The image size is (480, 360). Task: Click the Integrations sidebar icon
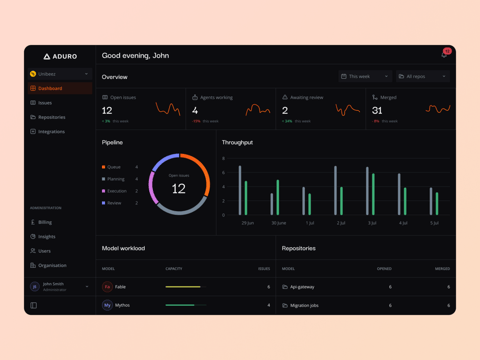click(x=33, y=132)
